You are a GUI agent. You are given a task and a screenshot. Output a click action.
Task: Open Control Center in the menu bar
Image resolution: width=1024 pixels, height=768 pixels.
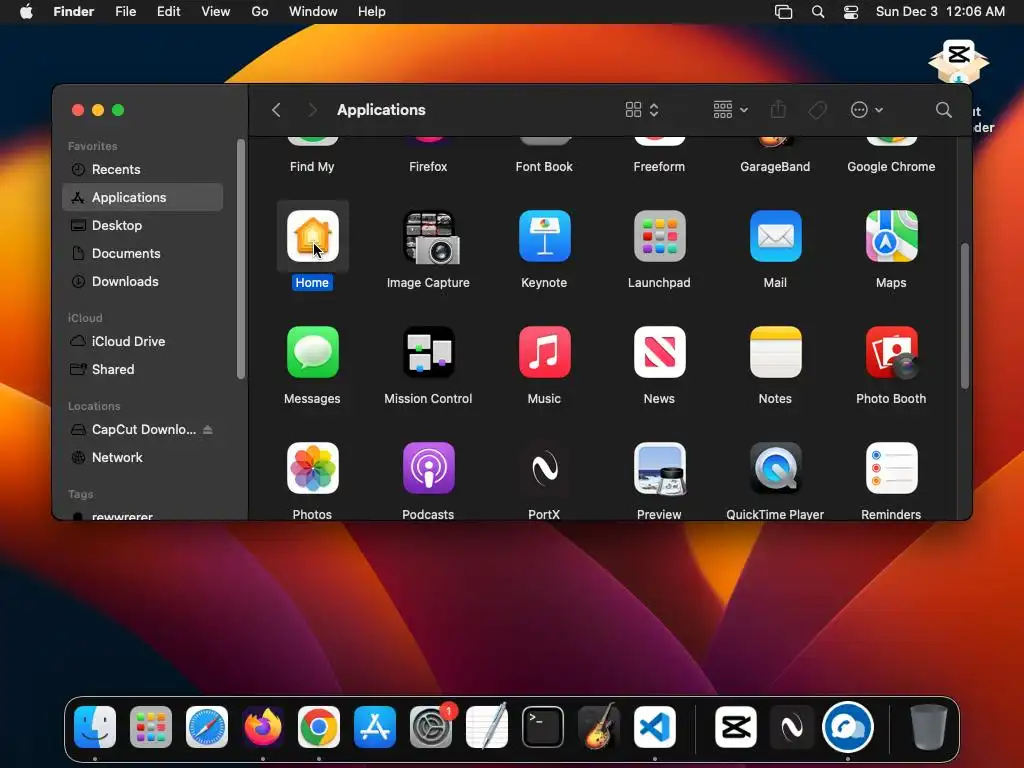tap(850, 12)
